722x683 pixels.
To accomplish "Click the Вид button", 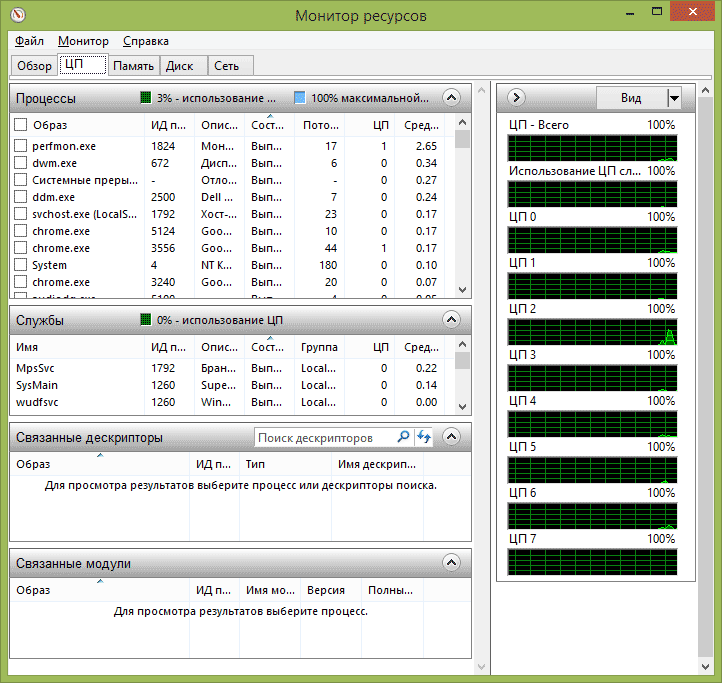I will (631, 98).
